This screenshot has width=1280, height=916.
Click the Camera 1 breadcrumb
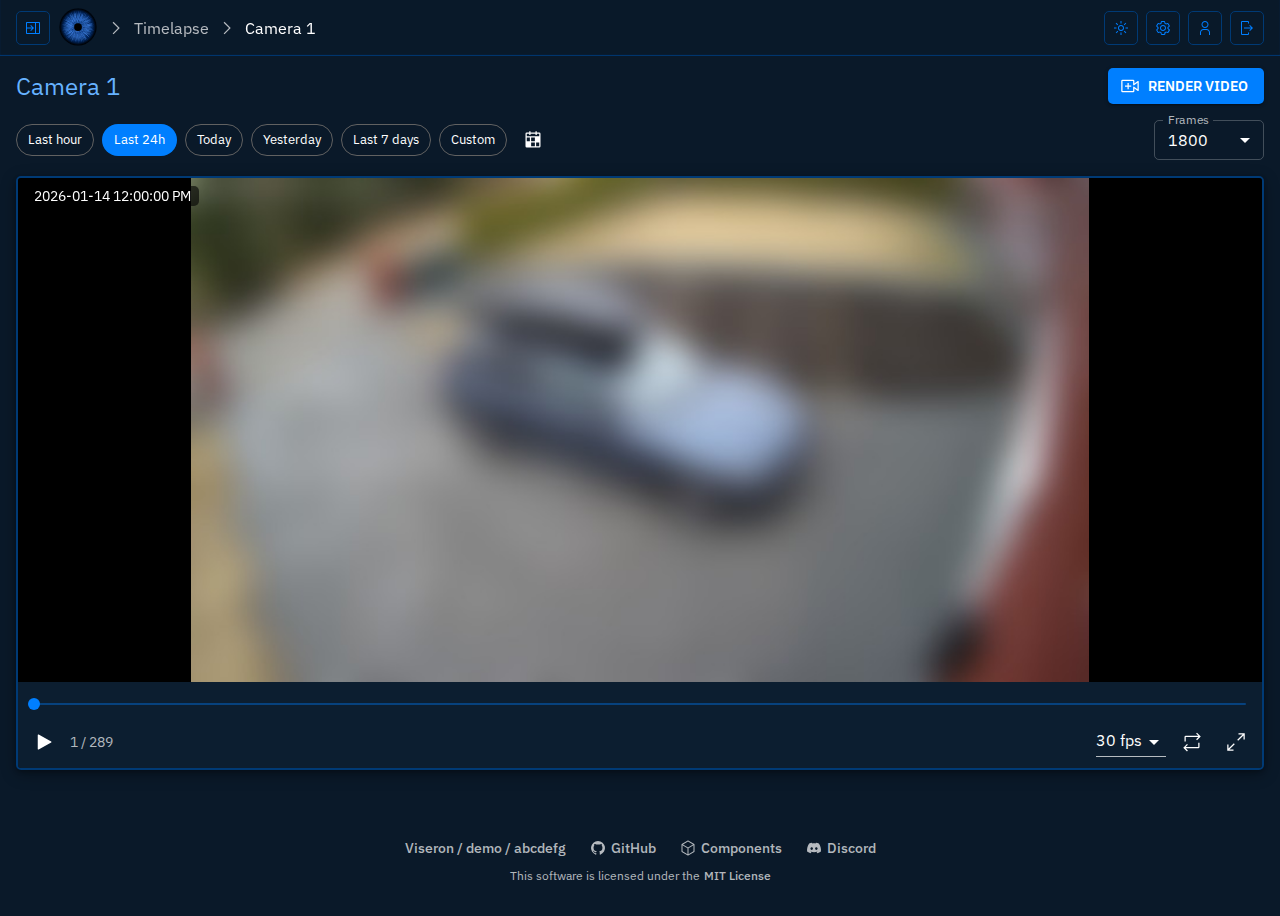[280, 28]
